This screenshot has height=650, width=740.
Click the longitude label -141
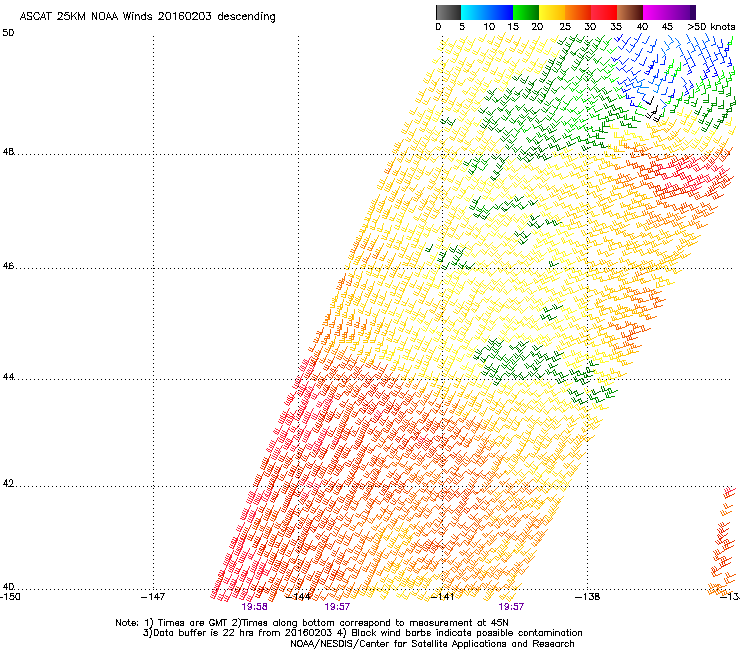pos(443,597)
